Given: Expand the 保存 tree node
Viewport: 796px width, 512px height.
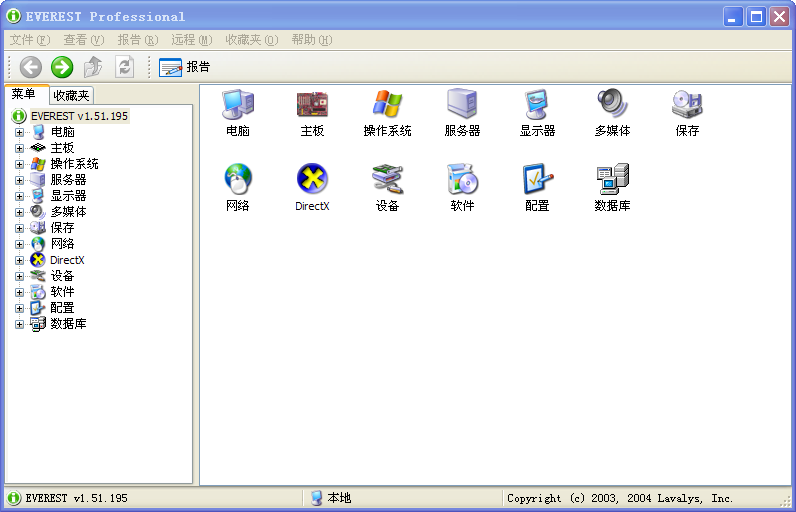Looking at the screenshot, I should pyautogui.click(x=19, y=228).
